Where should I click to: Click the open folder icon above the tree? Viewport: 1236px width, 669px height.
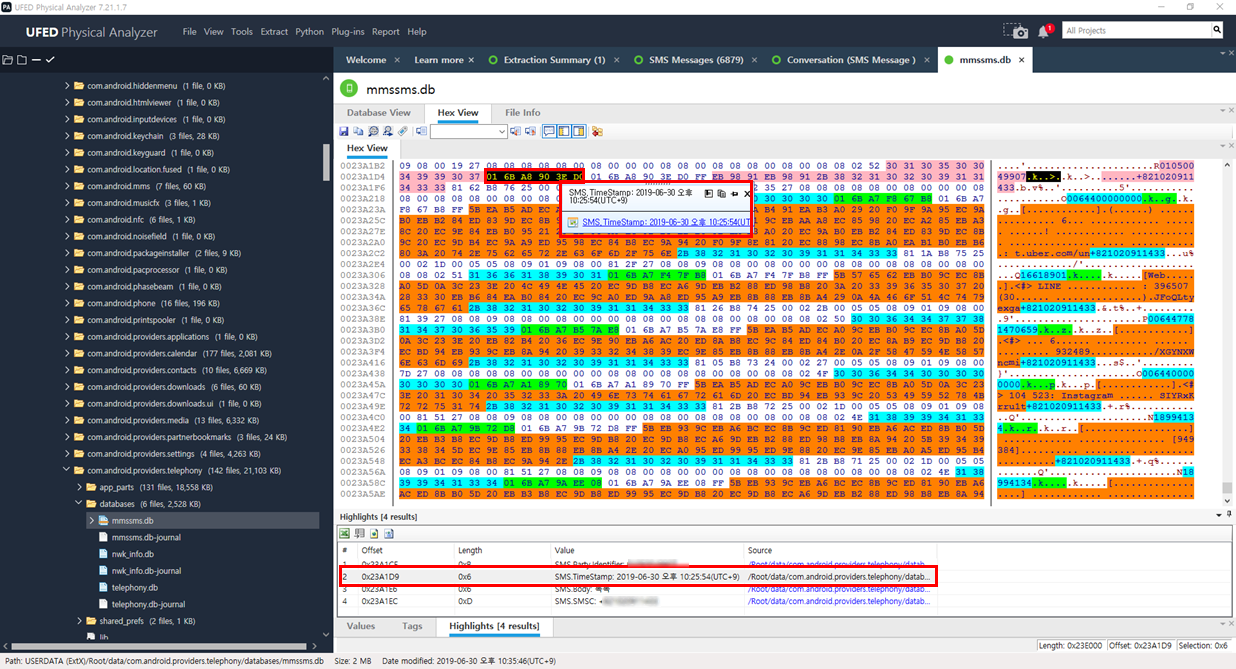pos(7,60)
